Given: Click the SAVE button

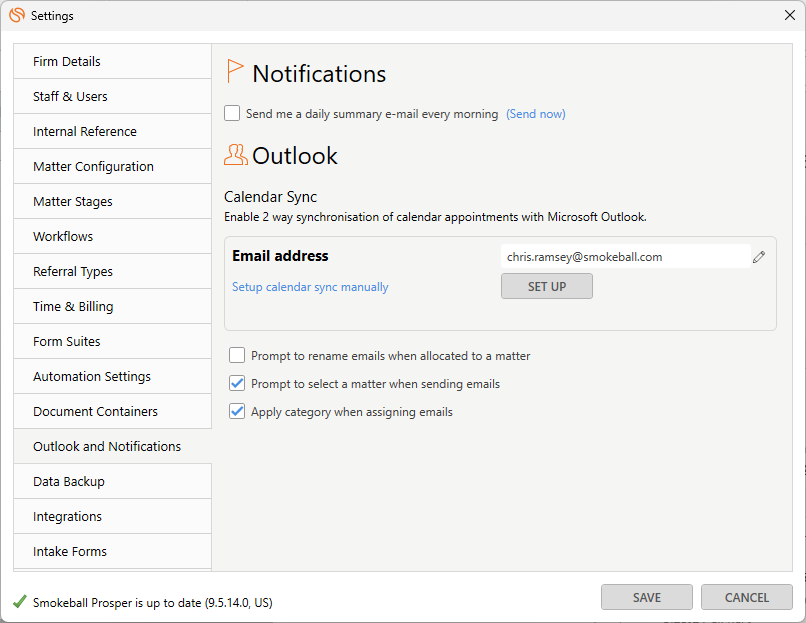Looking at the screenshot, I should pyautogui.click(x=647, y=597).
